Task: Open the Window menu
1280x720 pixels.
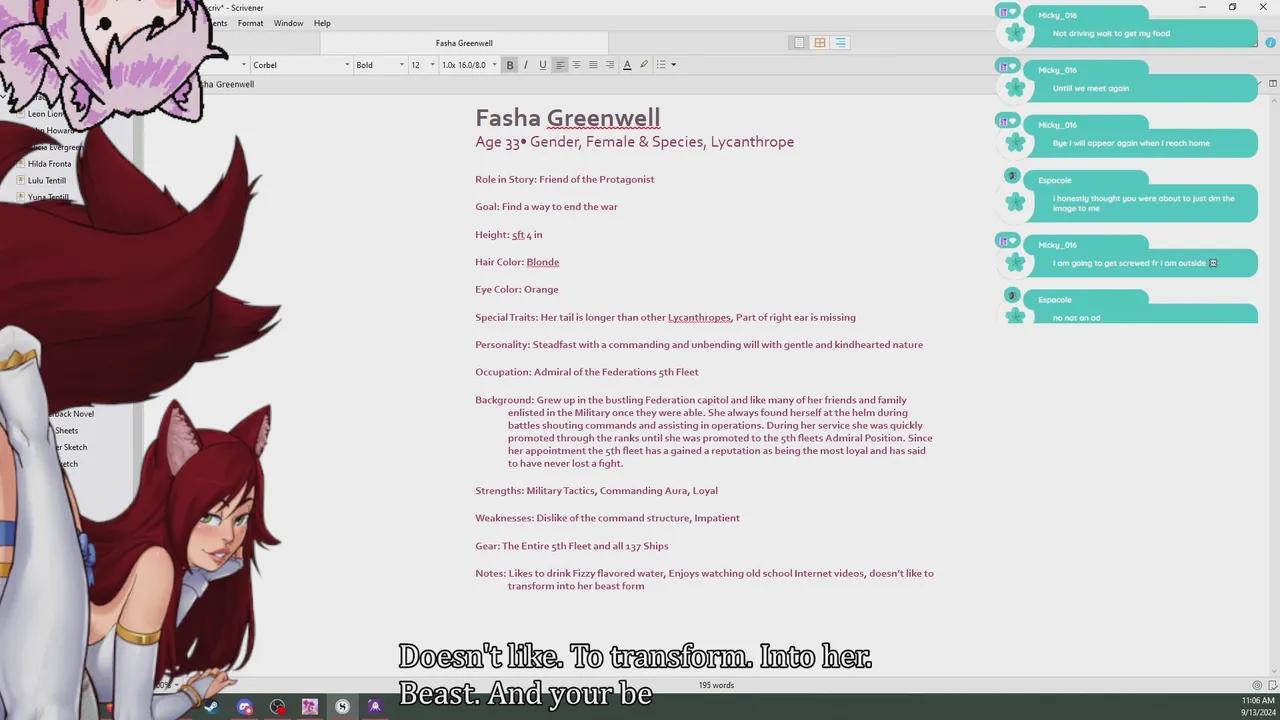Action: click(x=288, y=23)
